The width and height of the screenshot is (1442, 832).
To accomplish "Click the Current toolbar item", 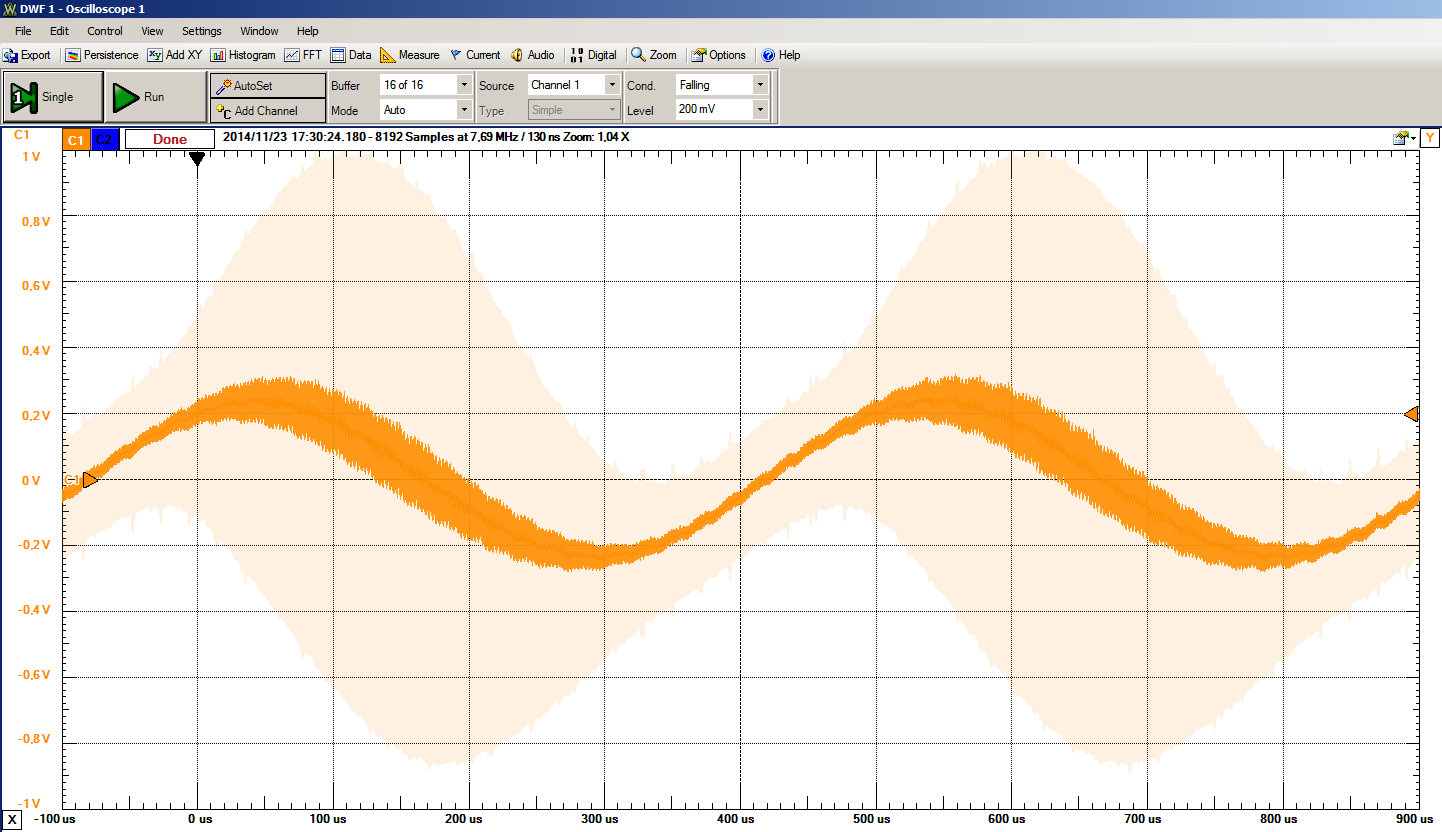I will click(x=475, y=55).
